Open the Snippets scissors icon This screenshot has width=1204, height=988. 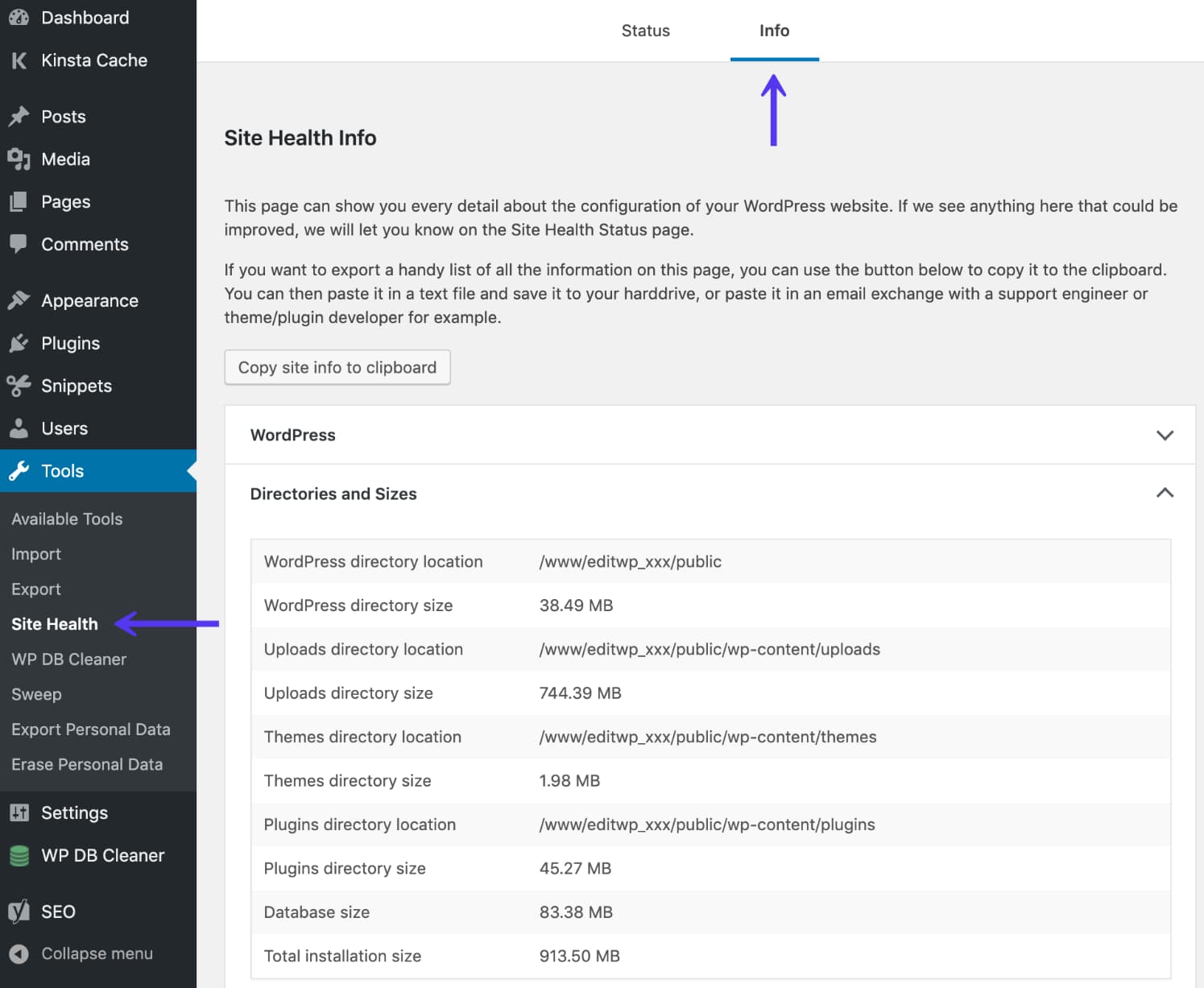click(19, 386)
